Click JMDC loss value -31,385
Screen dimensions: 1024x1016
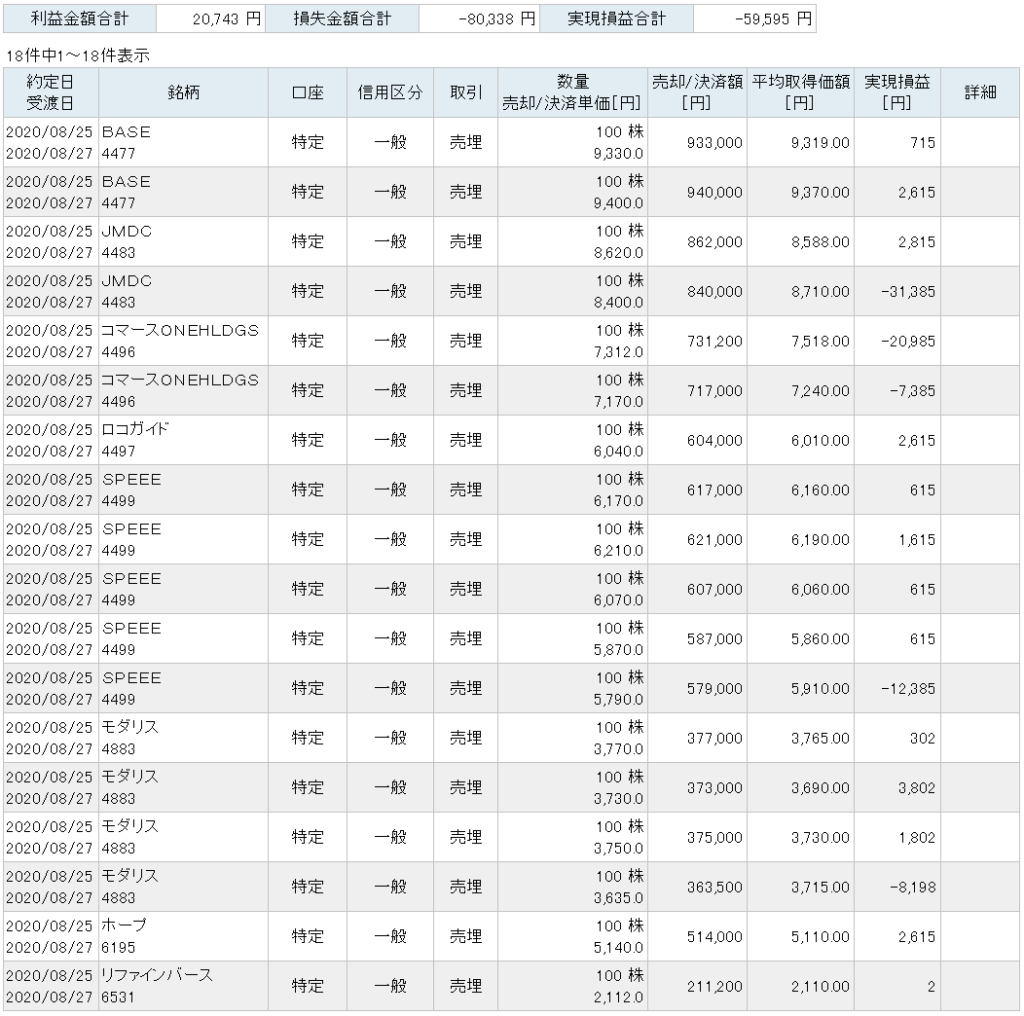tap(908, 292)
